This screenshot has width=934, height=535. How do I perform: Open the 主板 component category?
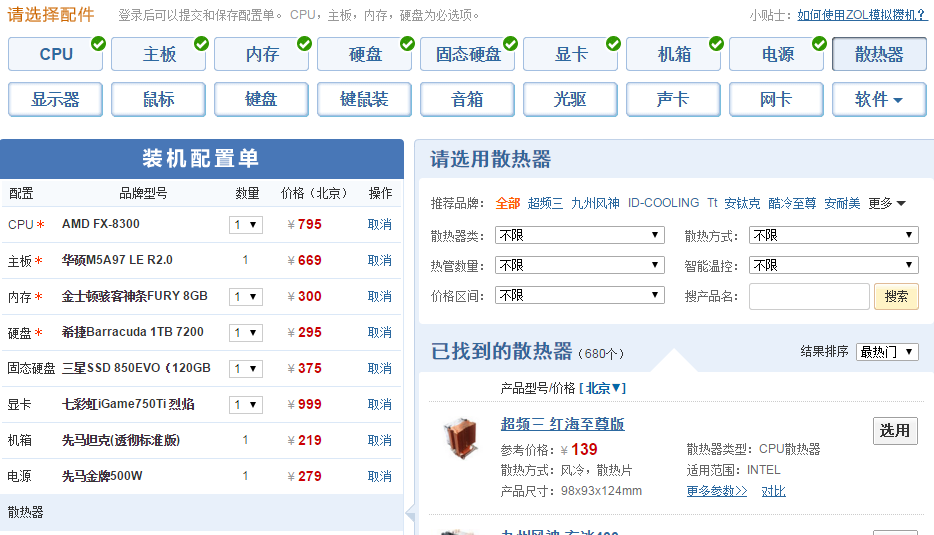pyautogui.click(x=158, y=54)
